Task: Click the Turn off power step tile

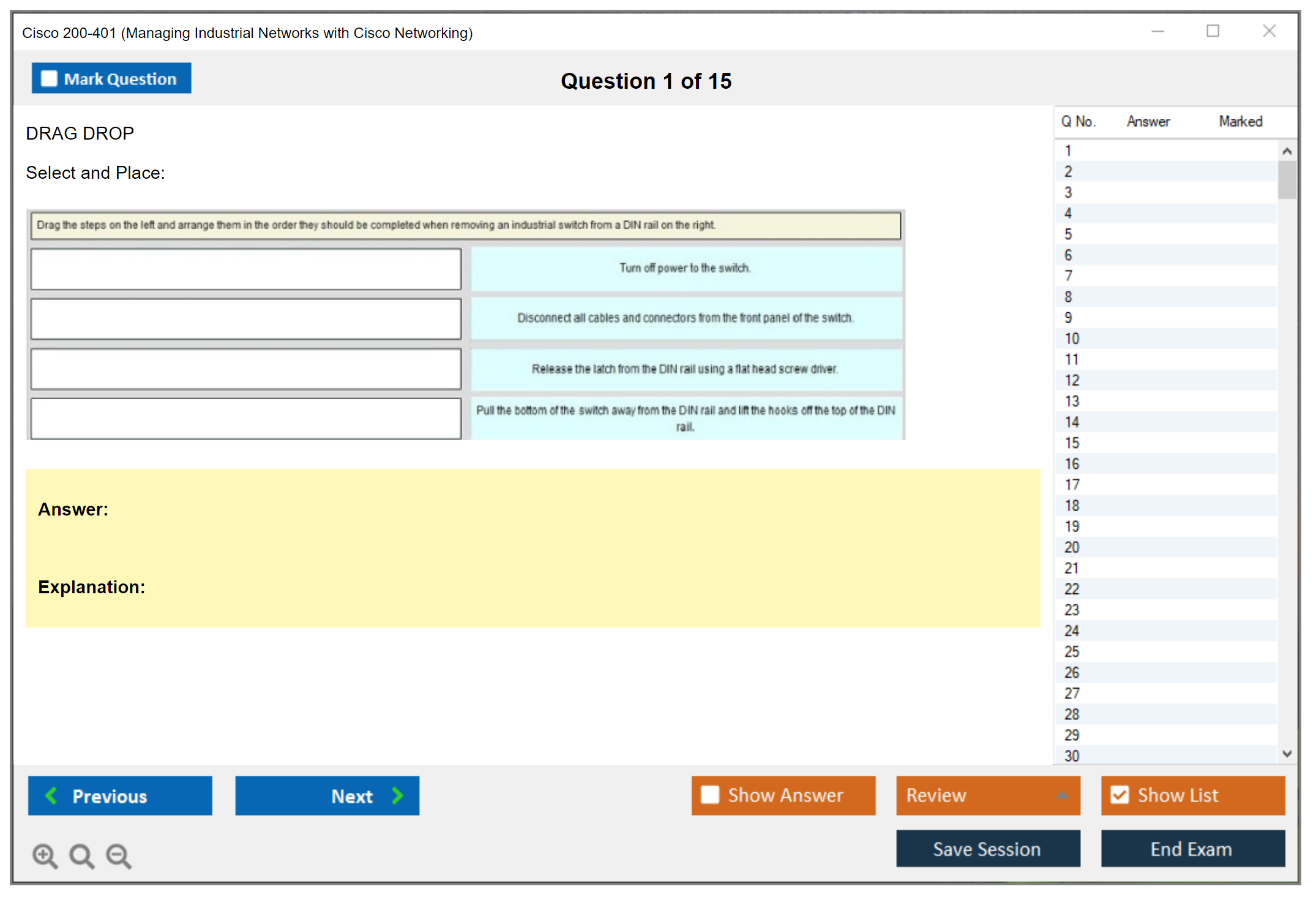Action: click(x=686, y=268)
